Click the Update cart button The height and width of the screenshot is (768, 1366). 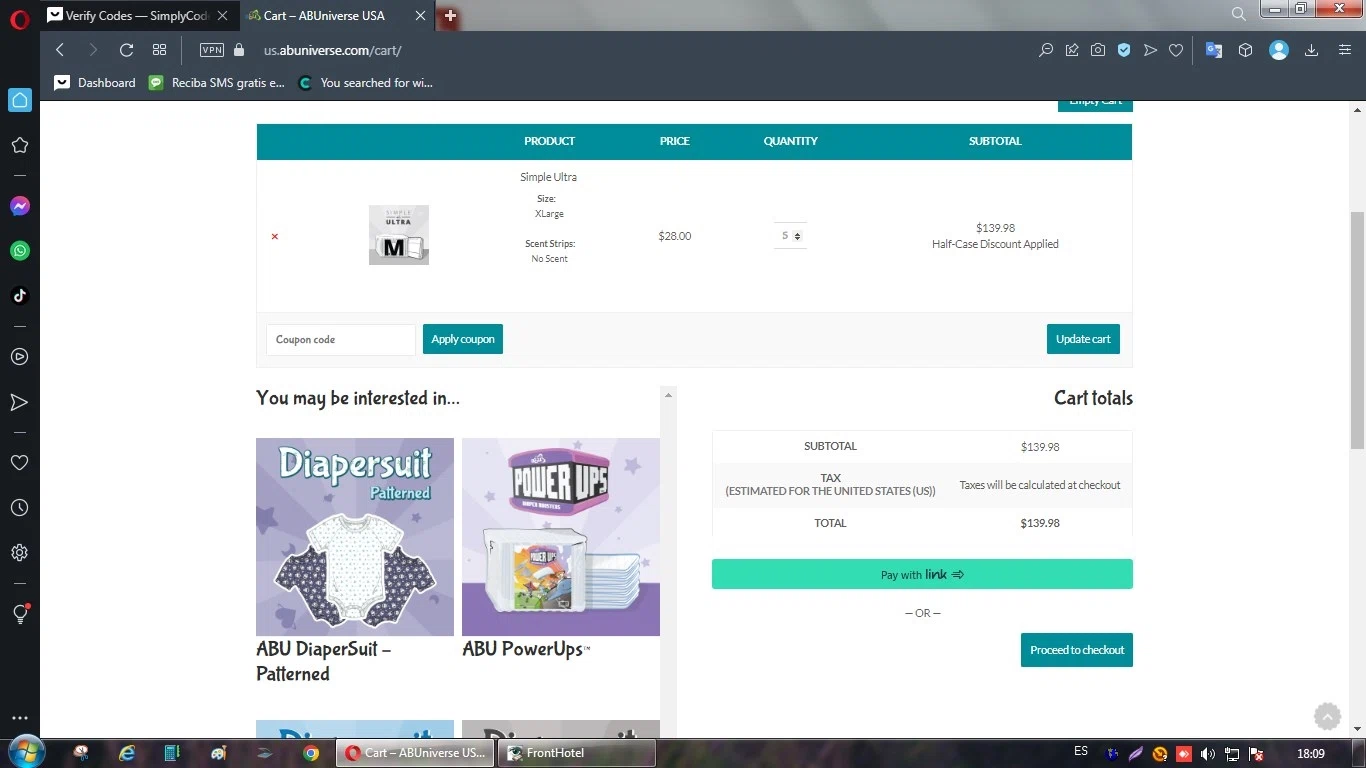(x=1083, y=339)
